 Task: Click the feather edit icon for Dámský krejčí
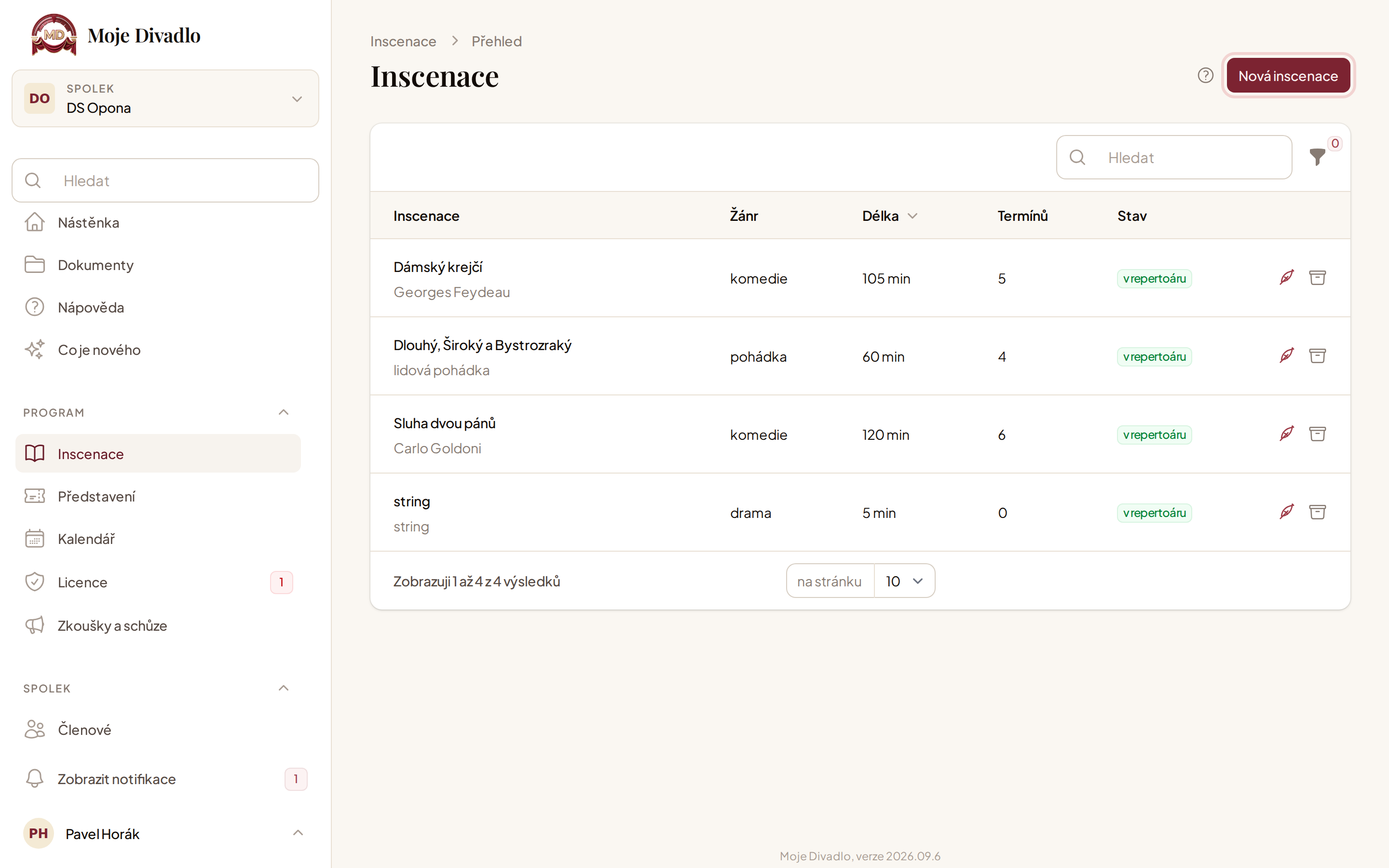click(x=1286, y=278)
